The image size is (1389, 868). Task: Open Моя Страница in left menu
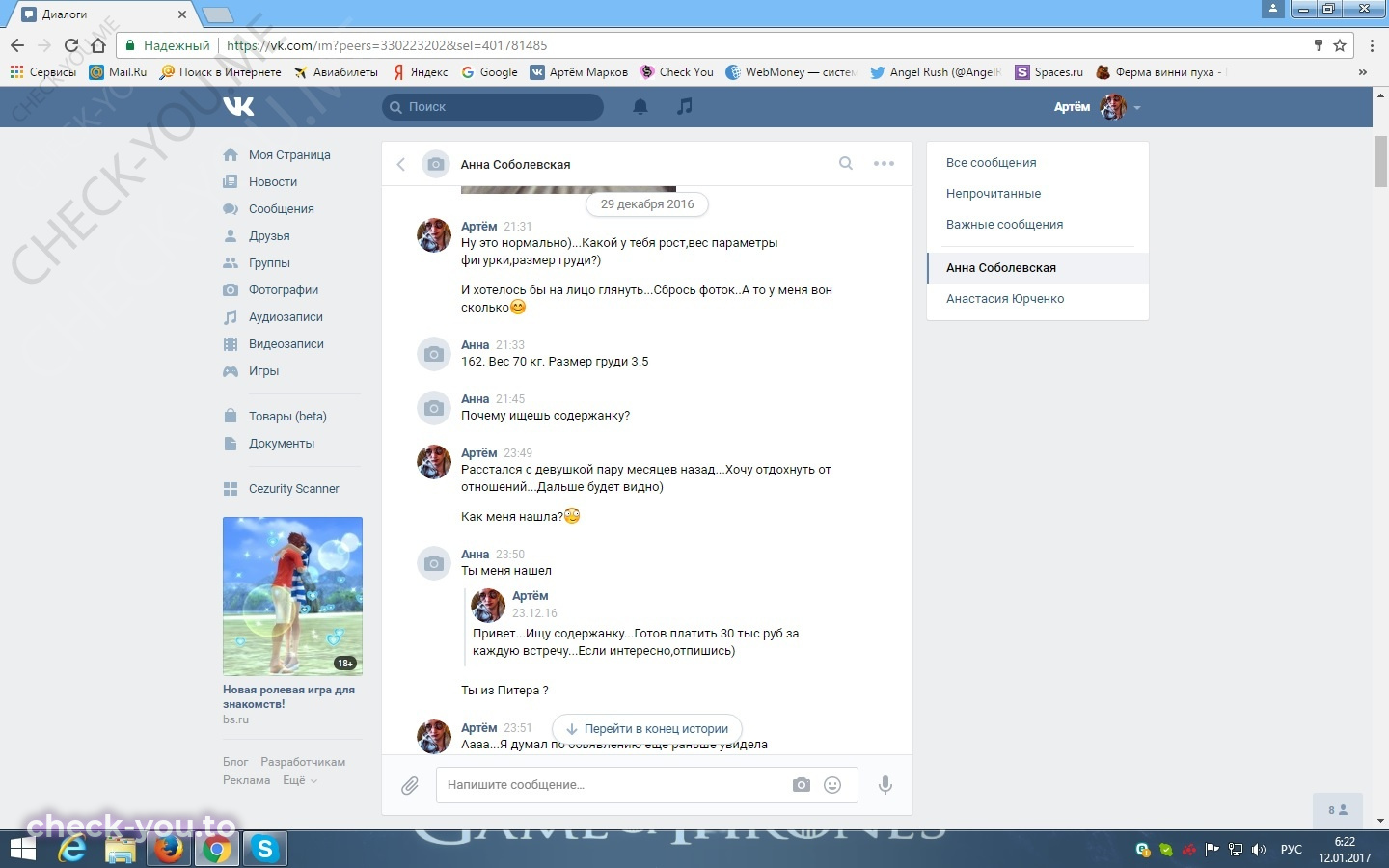click(289, 154)
